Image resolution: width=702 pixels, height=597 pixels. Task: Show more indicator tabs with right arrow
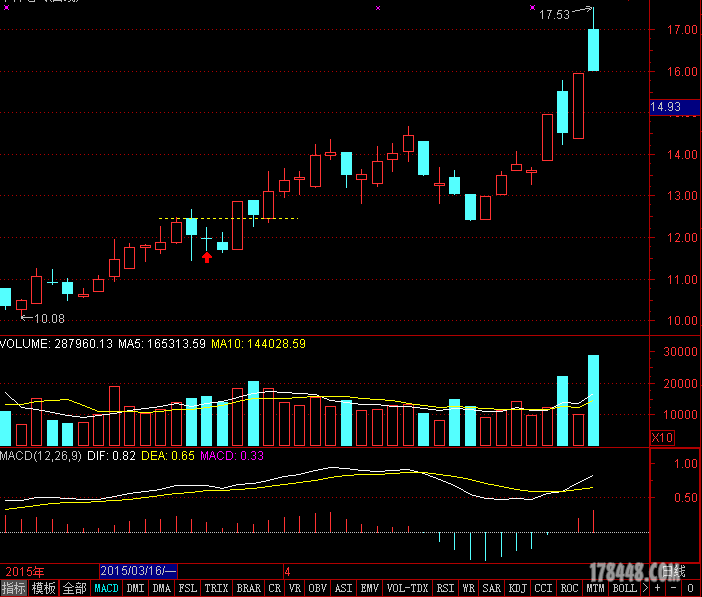[645, 588]
